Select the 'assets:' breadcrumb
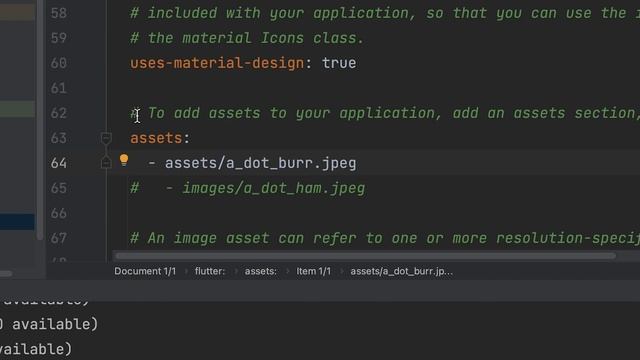Image resolution: width=640 pixels, height=360 pixels. (260, 271)
